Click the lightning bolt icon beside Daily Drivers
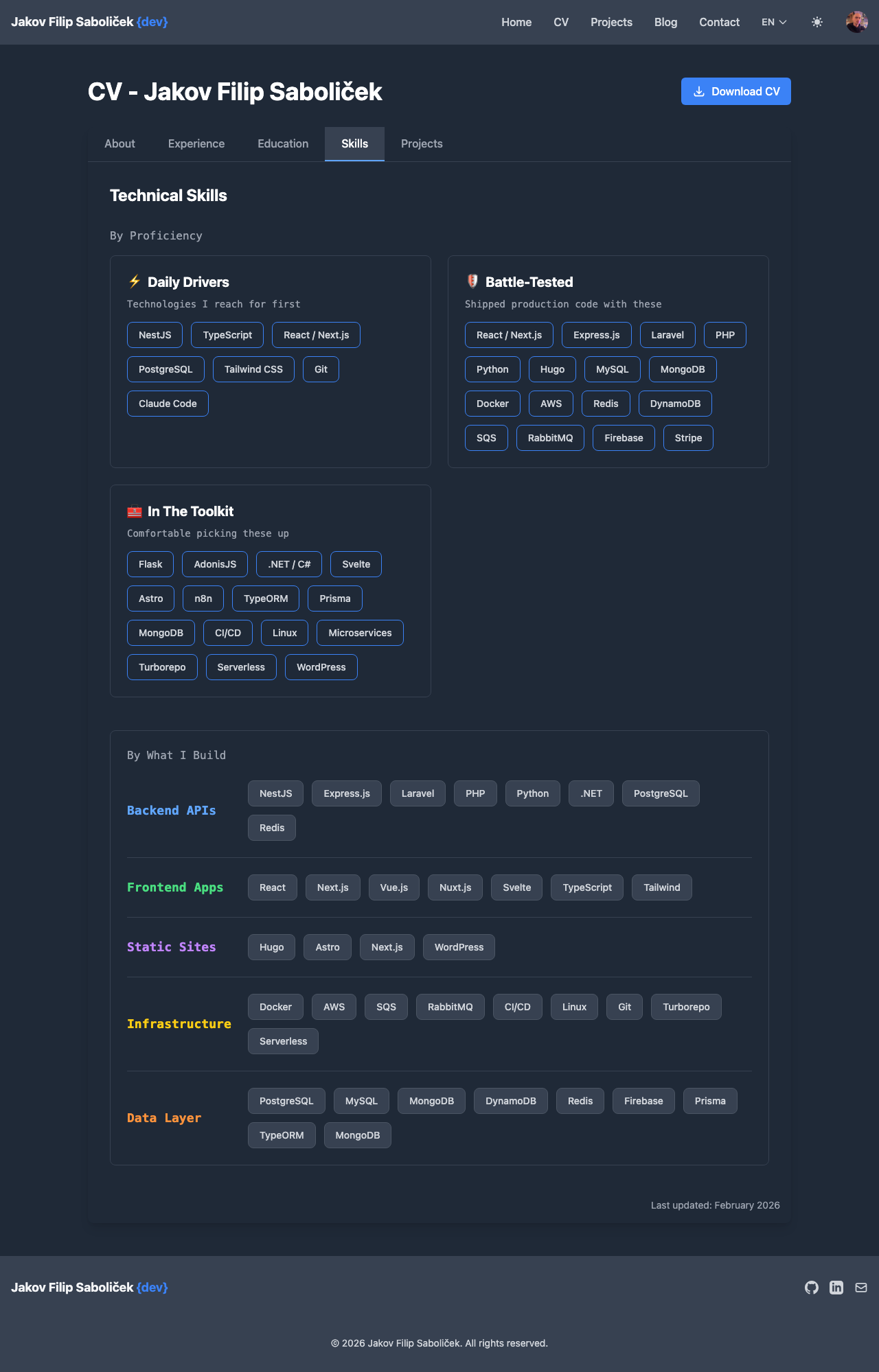The width and height of the screenshot is (879, 1372). click(x=135, y=281)
